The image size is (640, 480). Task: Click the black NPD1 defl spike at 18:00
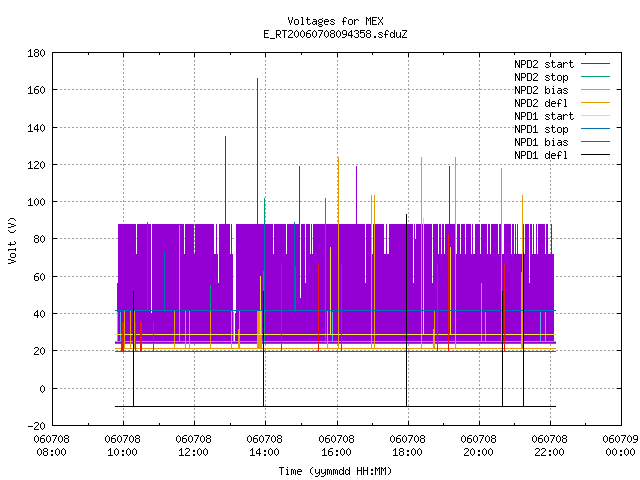click(407, 310)
